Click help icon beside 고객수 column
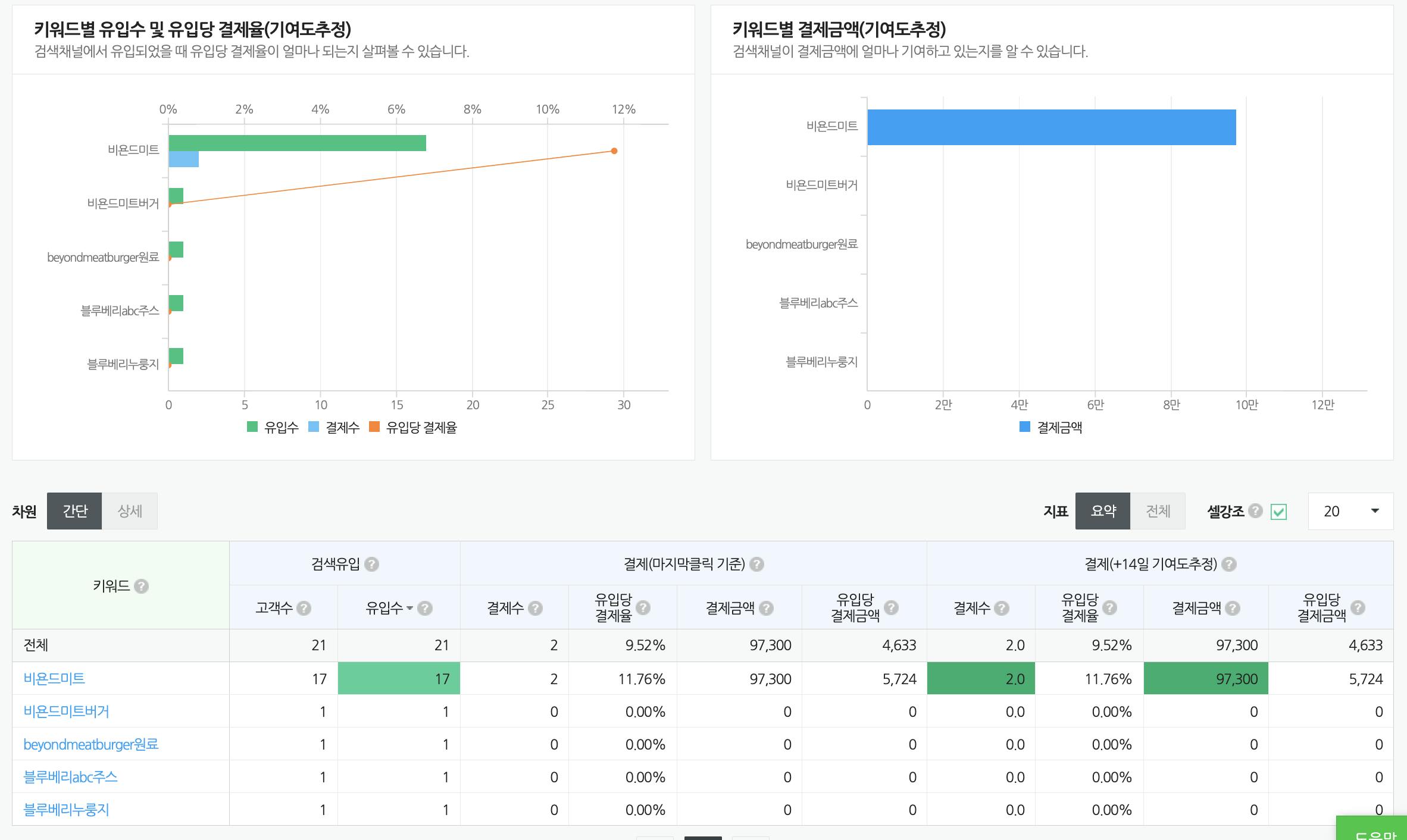Image resolution: width=1407 pixels, height=840 pixels. click(304, 608)
